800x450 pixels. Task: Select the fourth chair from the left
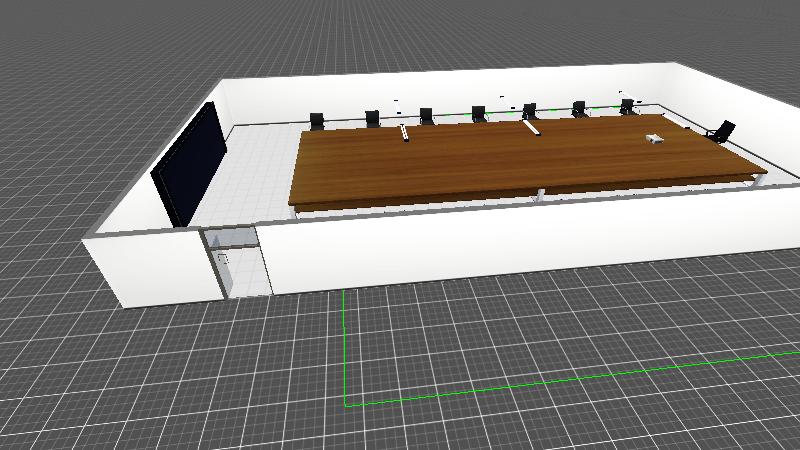click(x=478, y=114)
